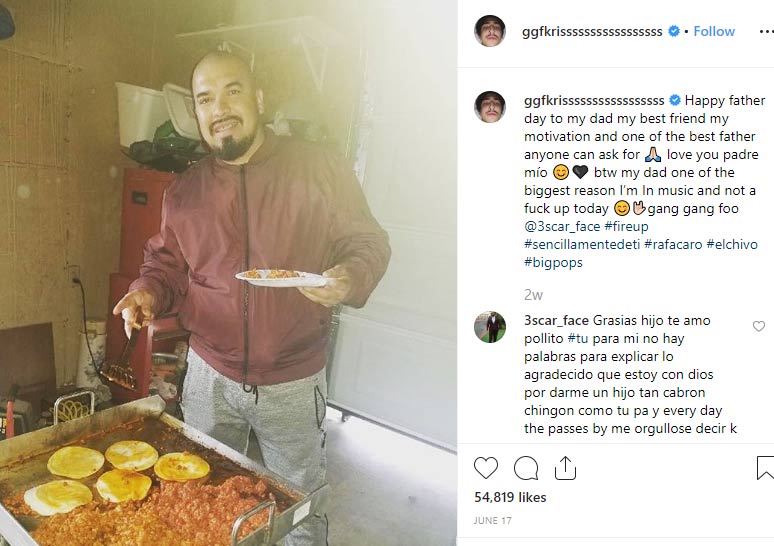The width and height of the screenshot is (774, 546).
Task: View the 54,819 likes list
Action: 510,497
